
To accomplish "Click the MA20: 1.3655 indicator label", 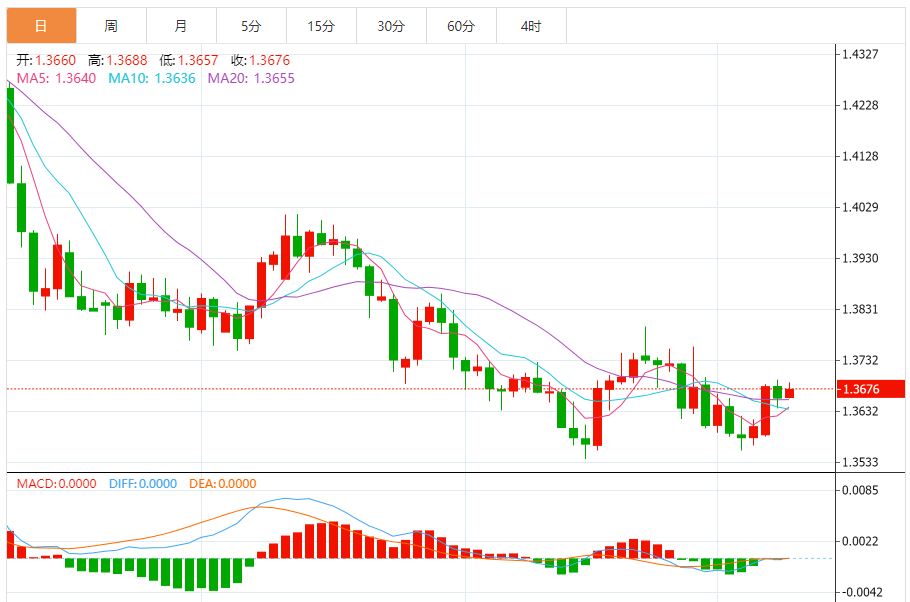I will pos(251,78).
